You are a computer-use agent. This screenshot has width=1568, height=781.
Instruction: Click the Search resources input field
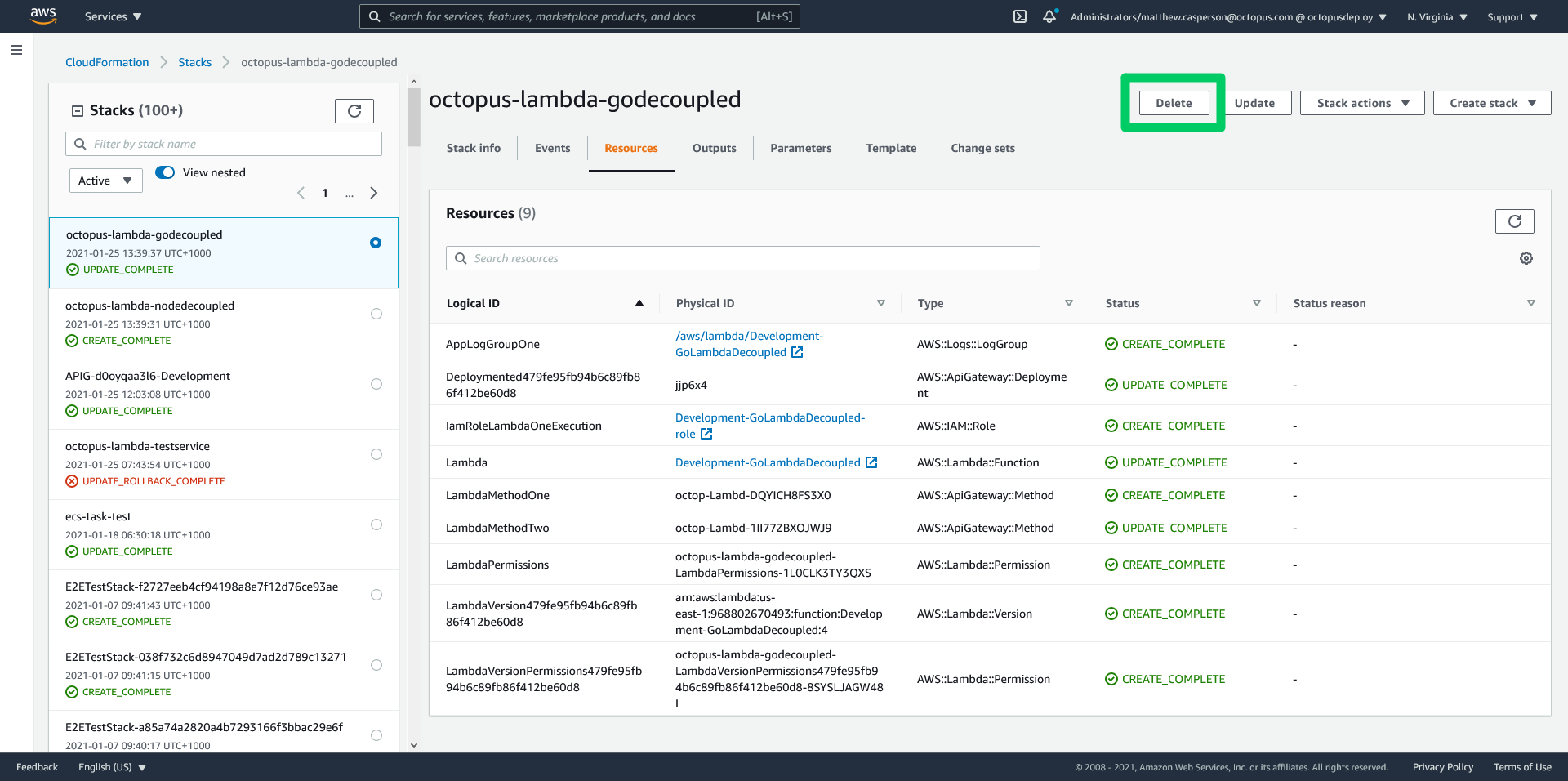743,258
